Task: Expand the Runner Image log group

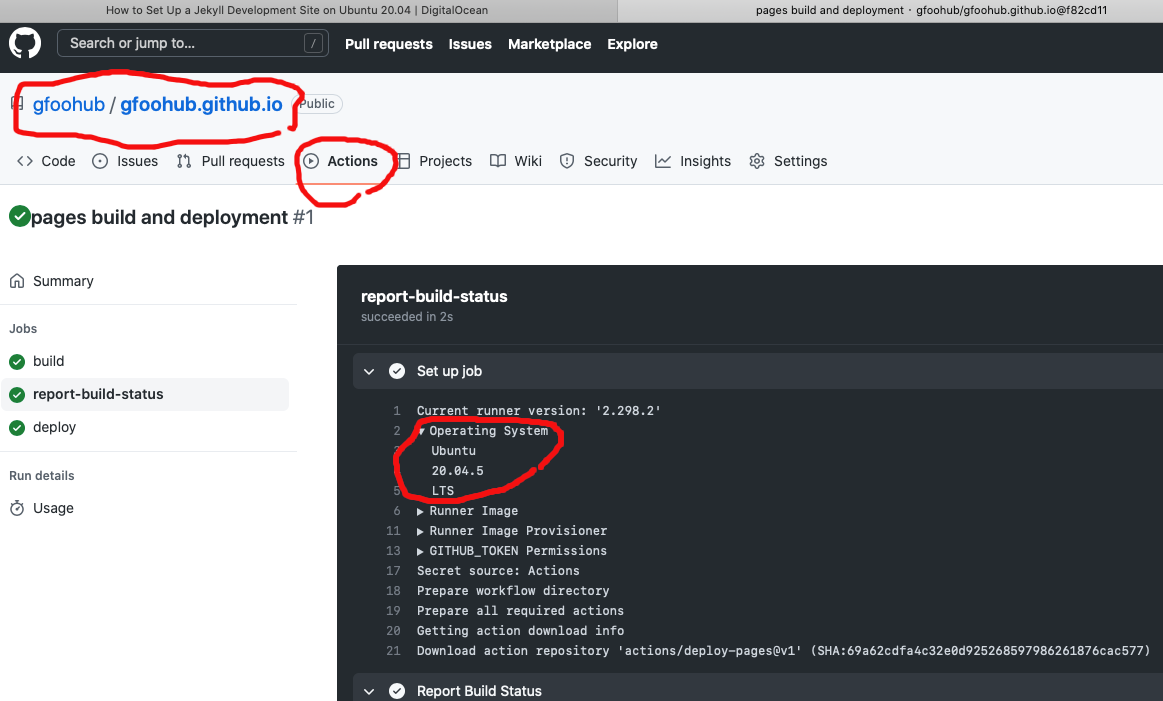Action: click(x=421, y=511)
